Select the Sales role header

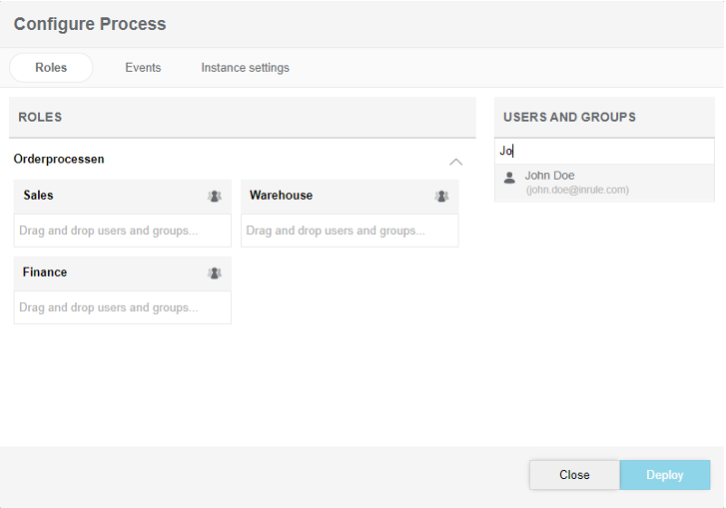click(39, 196)
